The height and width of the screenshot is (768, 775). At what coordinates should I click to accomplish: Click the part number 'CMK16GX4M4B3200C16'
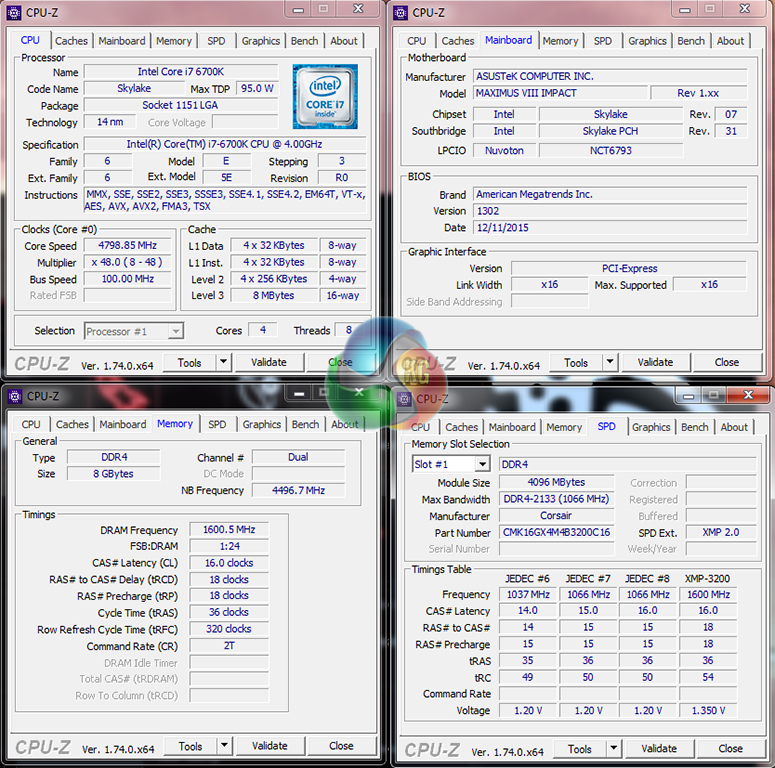(557, 532)
